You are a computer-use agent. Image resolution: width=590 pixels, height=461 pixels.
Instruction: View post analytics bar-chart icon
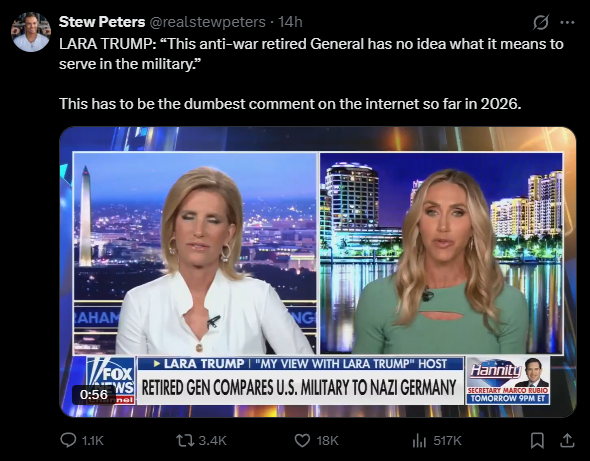(x=419, y=440)
